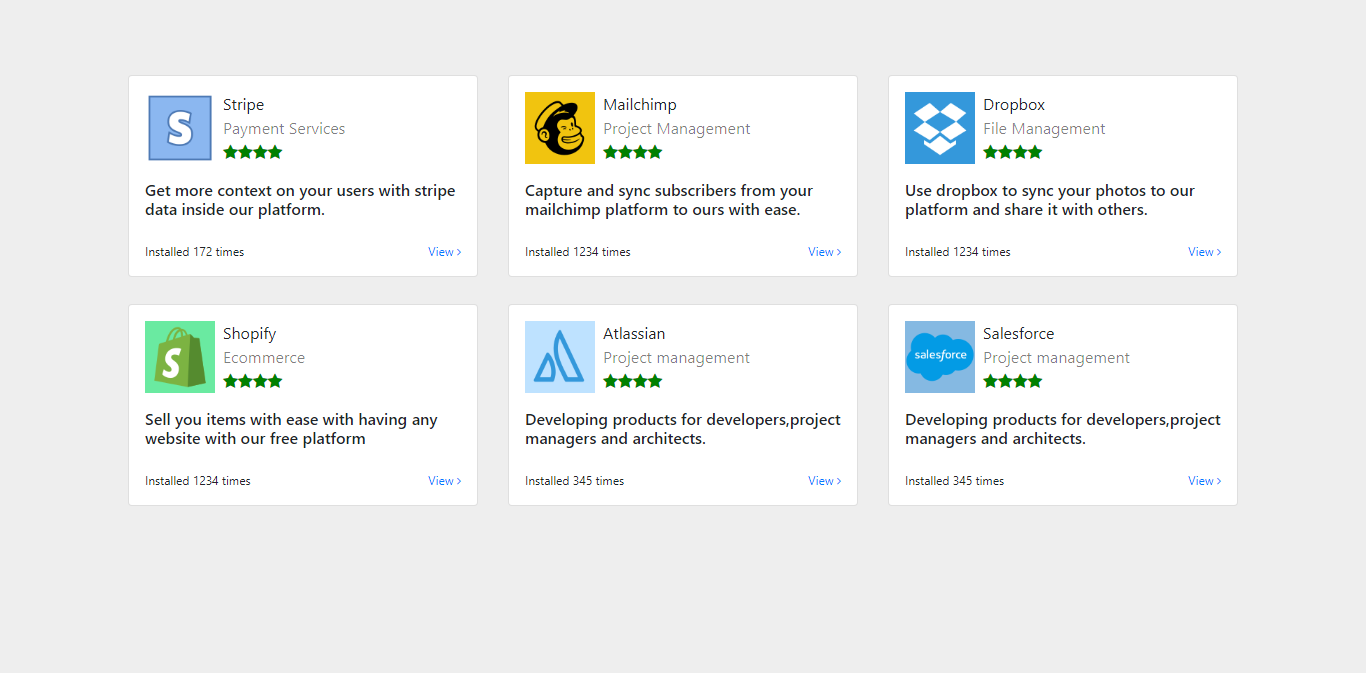Viewport: 1366px width, 673px height.
Task: Click the Stripe payment services icon
Action: pos(179,128)
